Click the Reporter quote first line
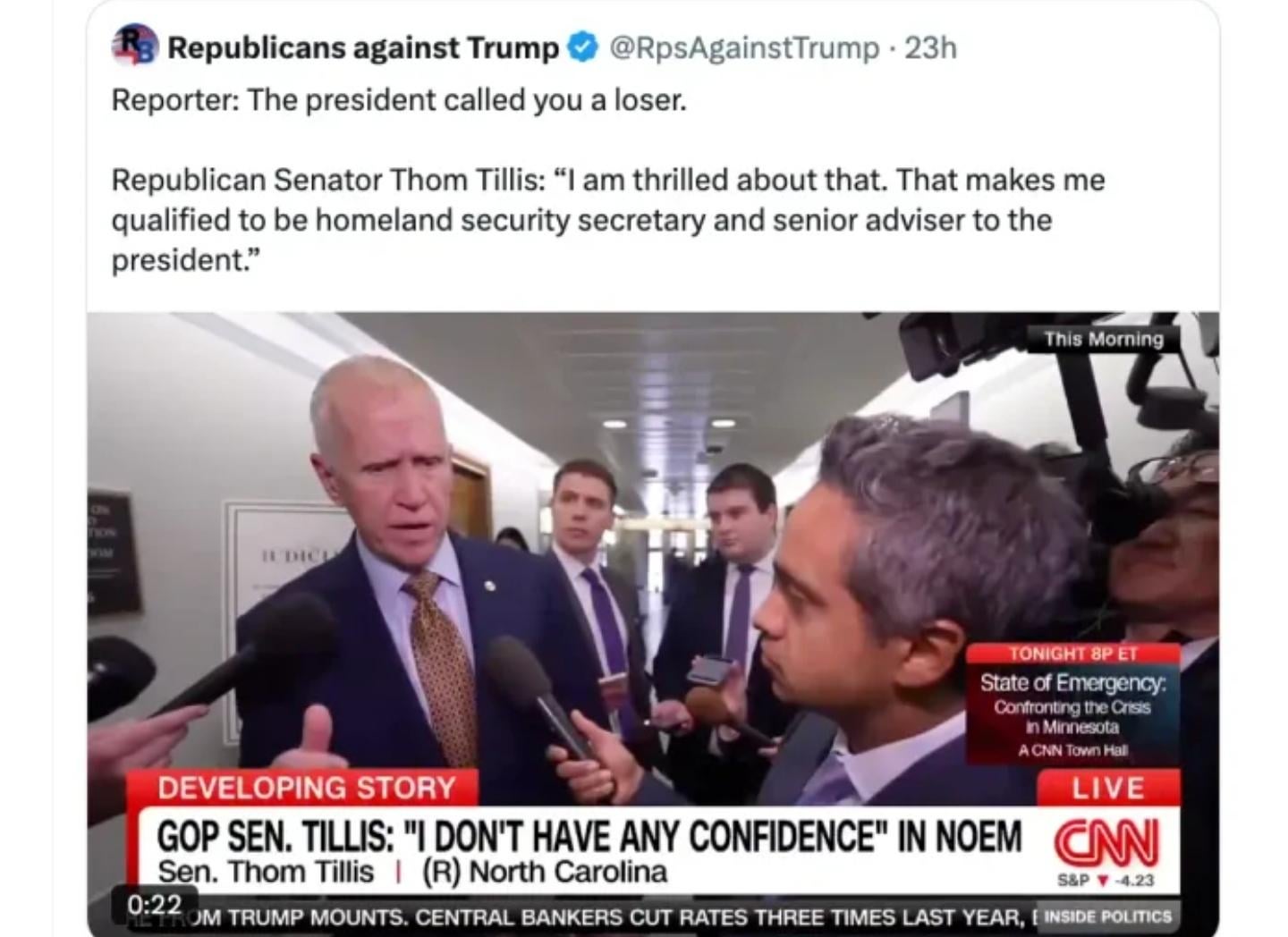Image resolution: width=1288 pixels, height=937 pixels. tap(399, 99)
